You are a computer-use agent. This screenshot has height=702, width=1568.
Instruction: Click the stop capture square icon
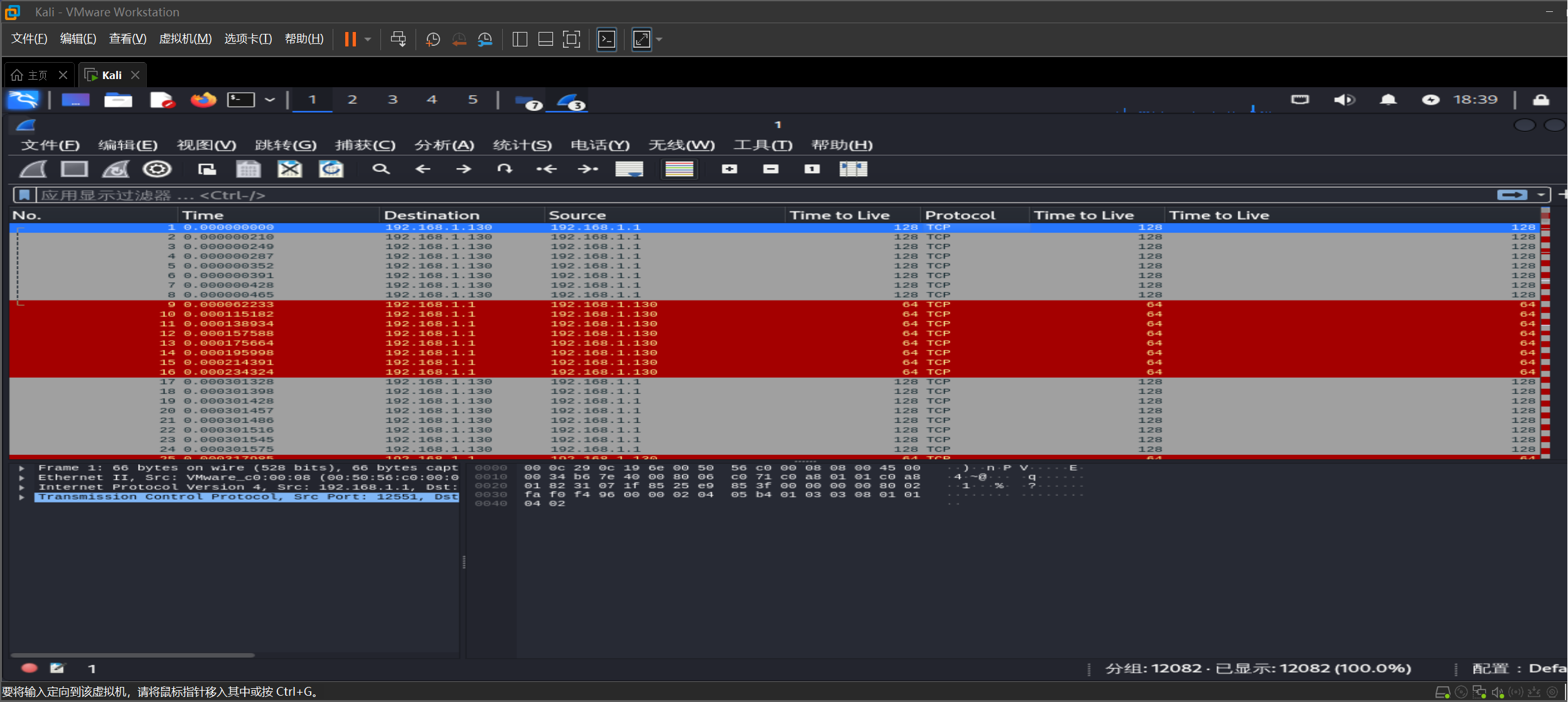point(74,169)
